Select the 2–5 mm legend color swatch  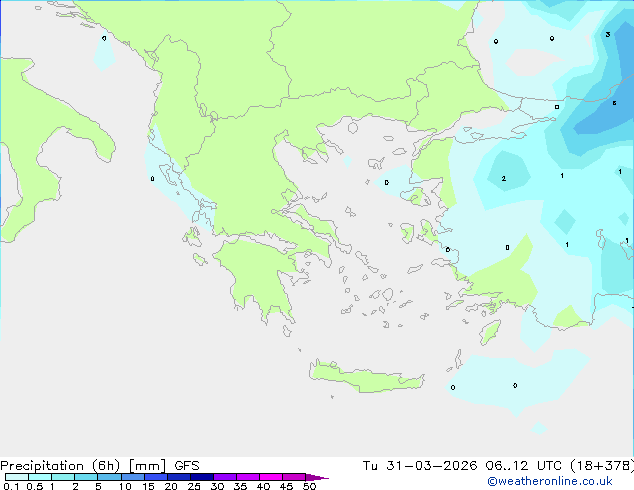[86, 477]
